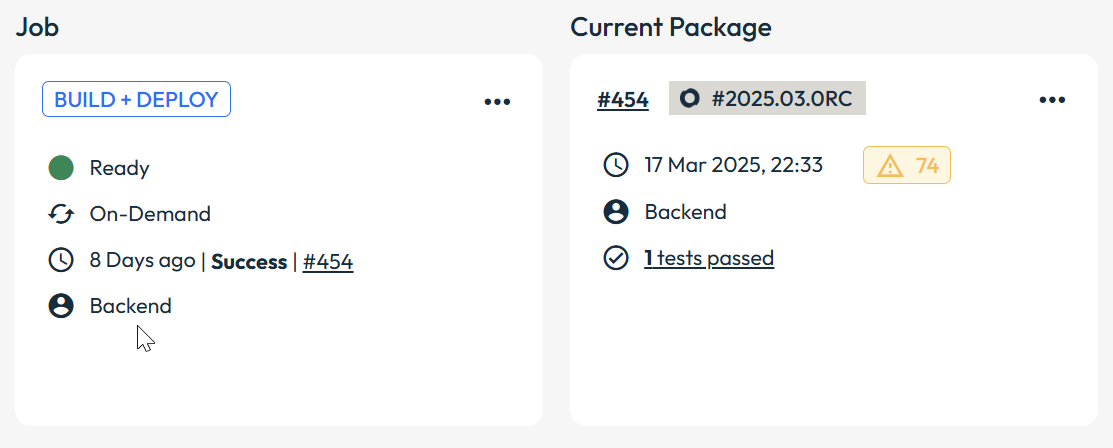Click the Success status text

[x=249, y=262]
